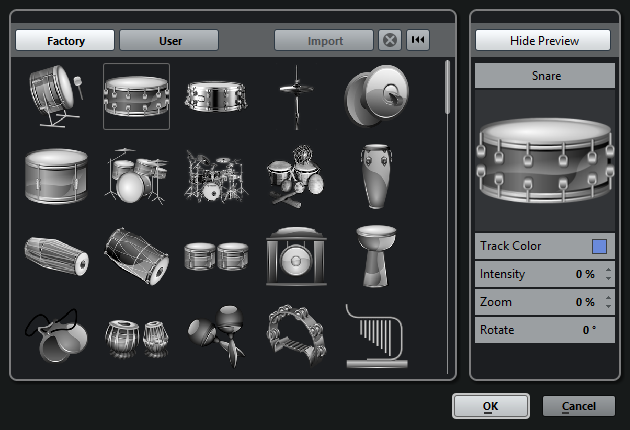The width and height of the screenshot is (630, 430).
Task: Select the pair of crash cymbals picture
Action: click(376, 96)
